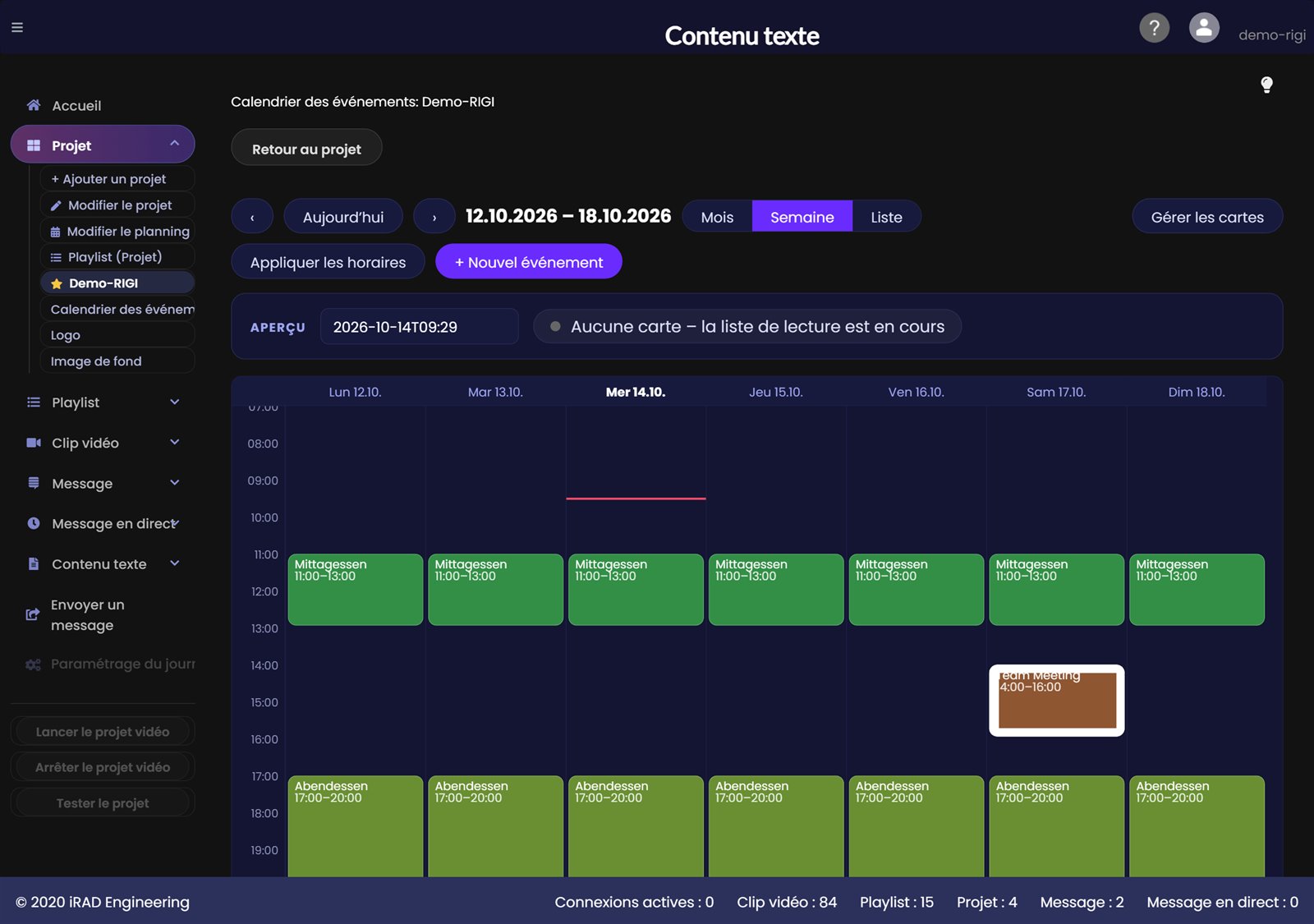
Task: Open Logo in sidebar
Action: click(117, 335)
